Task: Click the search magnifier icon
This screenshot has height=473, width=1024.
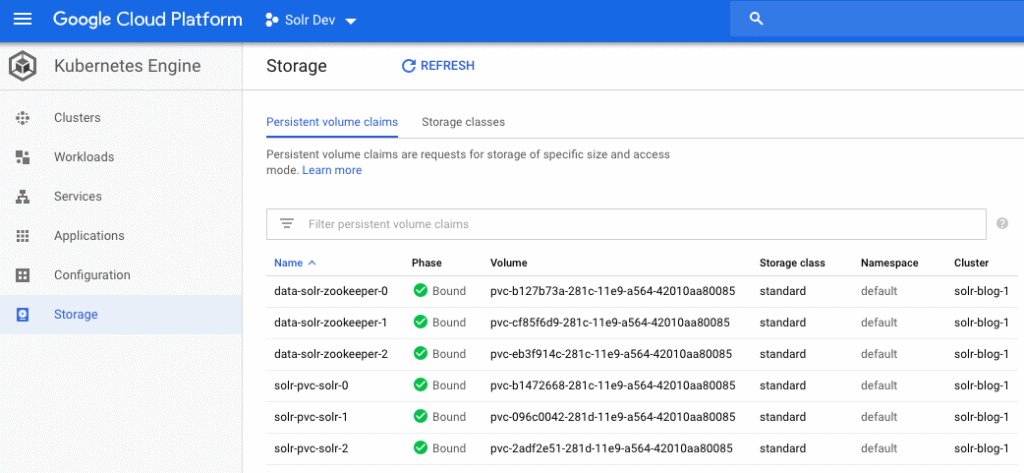Action: point(756,19)
